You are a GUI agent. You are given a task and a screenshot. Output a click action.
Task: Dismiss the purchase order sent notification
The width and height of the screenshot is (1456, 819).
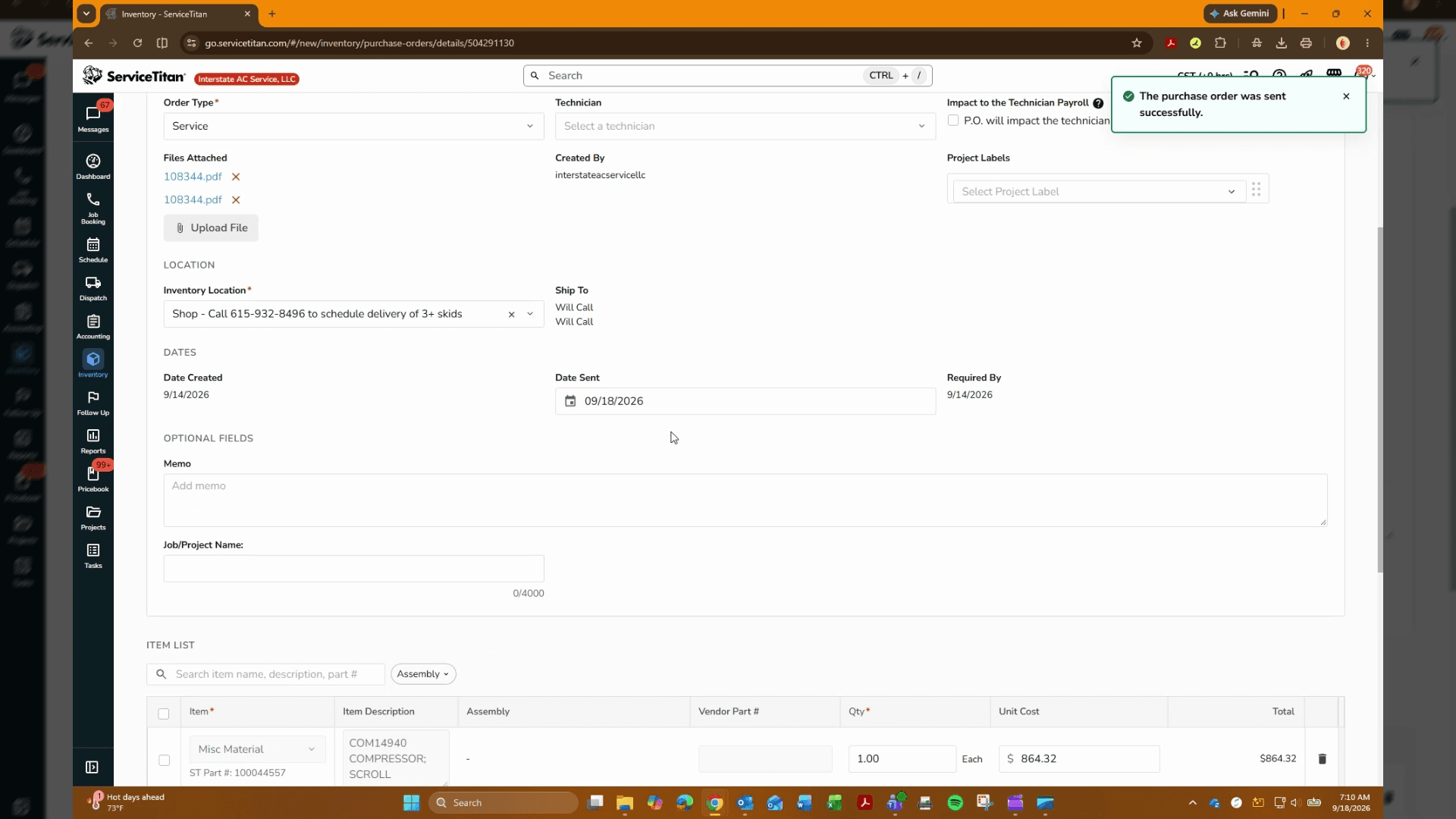coord(1346,96)
